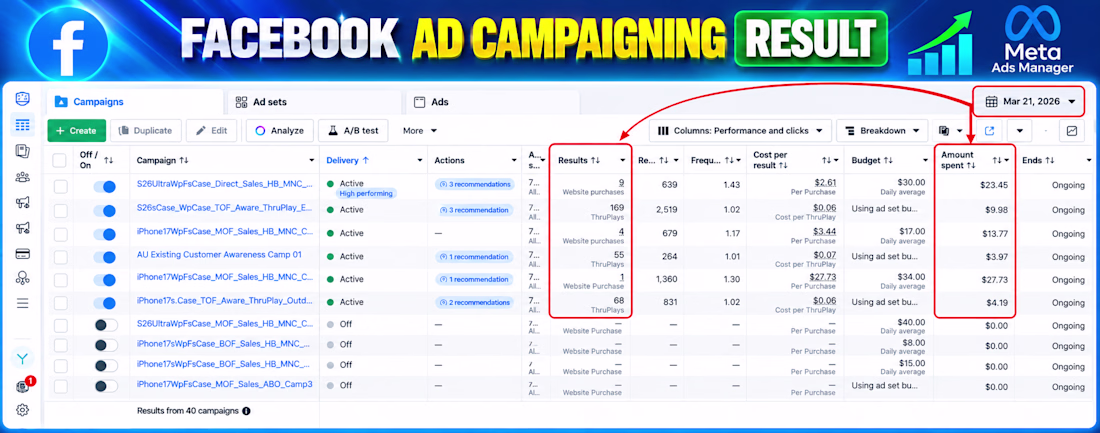This screenshot has height=433, width=1100.
Task: Open the Mar 21, 2026 date picker
Action: pos(1030,102)
